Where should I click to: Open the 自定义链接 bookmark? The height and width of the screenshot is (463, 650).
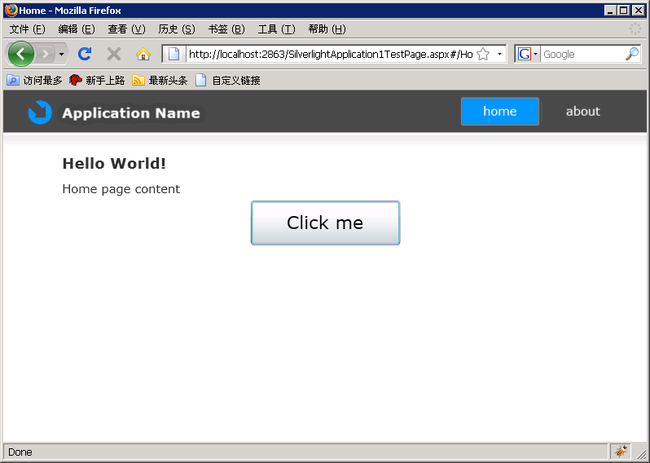point(228,80)
